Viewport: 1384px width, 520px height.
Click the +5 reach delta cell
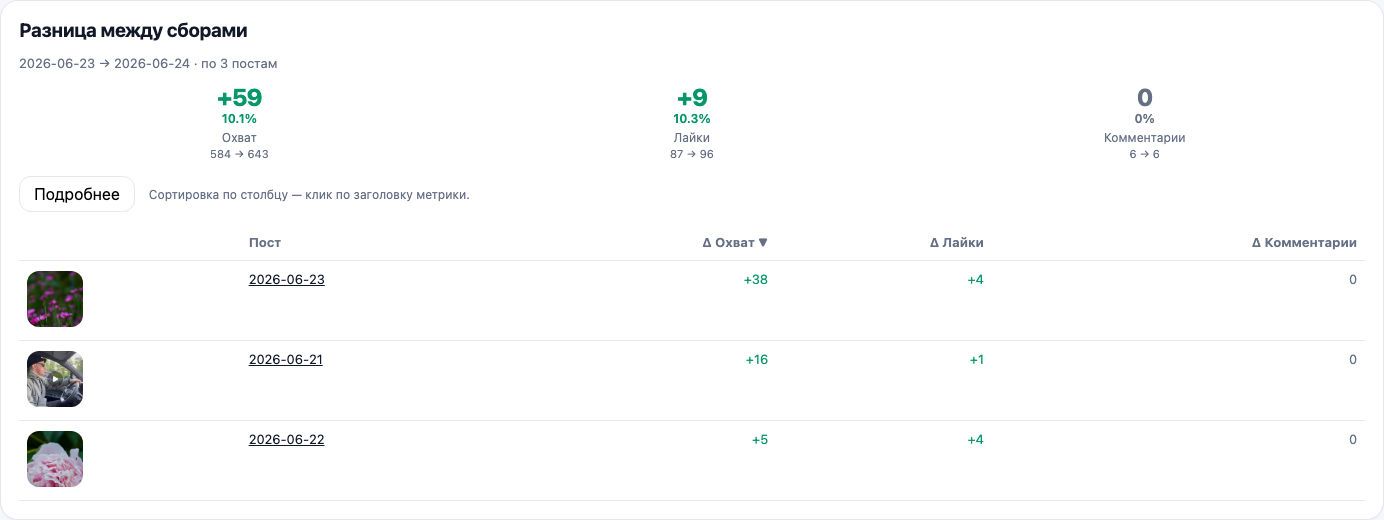click(x=760, y=439)
